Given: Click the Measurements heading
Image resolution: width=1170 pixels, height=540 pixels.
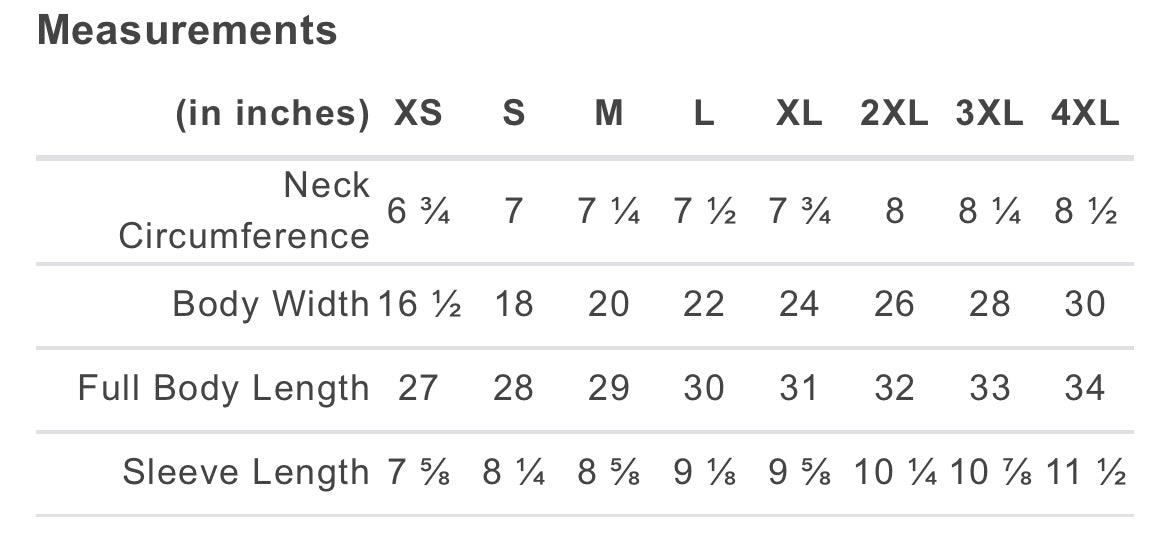Looking at the screenshot, I should click(187, 31).
